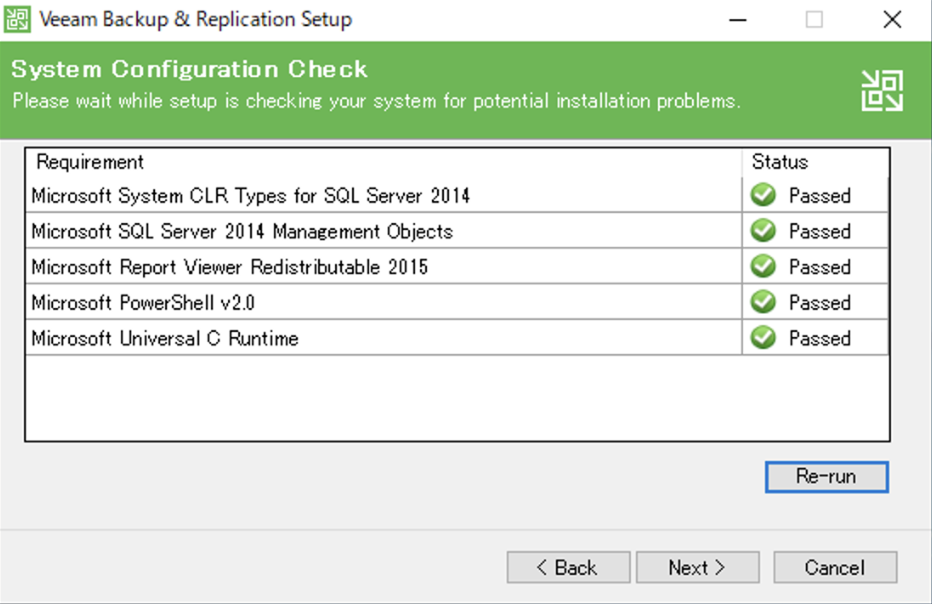Click the Veeam emblem in green header
The width and height of the screenshot is (932, 604).
tap(882, 91)
